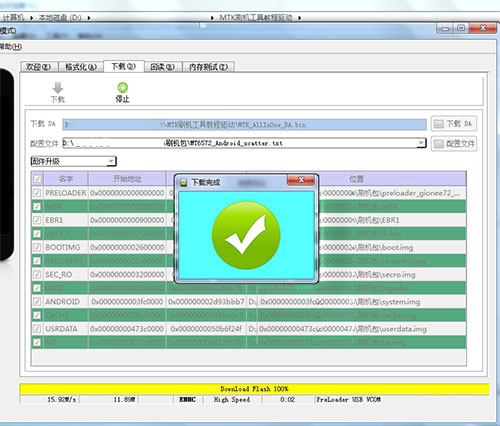Close the 下载完成 dialog
Image resolution: width=500 pixels, height=426 pixels.
click(301, 180)
